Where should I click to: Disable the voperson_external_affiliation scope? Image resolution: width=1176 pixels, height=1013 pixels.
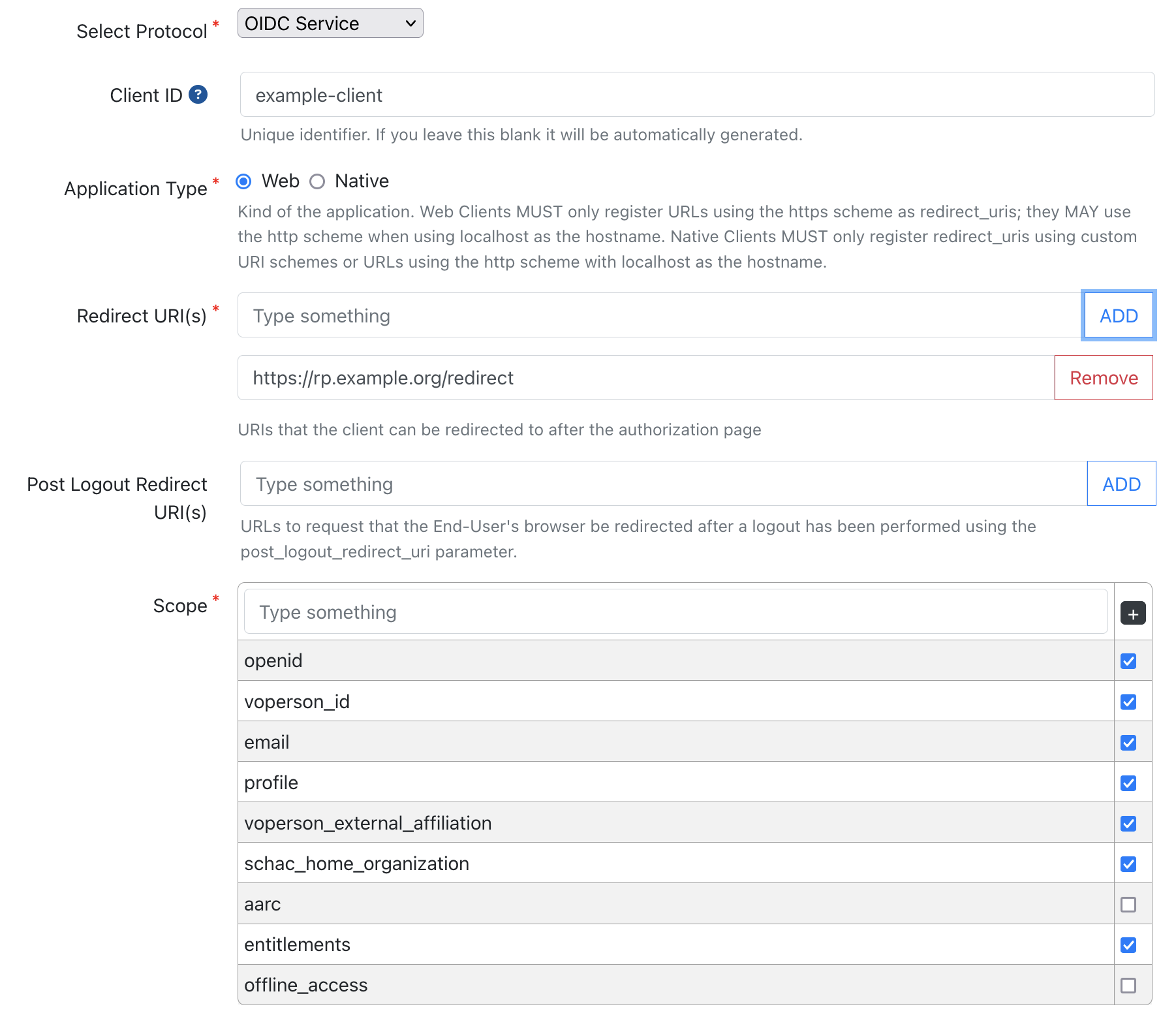(1128, 823)
